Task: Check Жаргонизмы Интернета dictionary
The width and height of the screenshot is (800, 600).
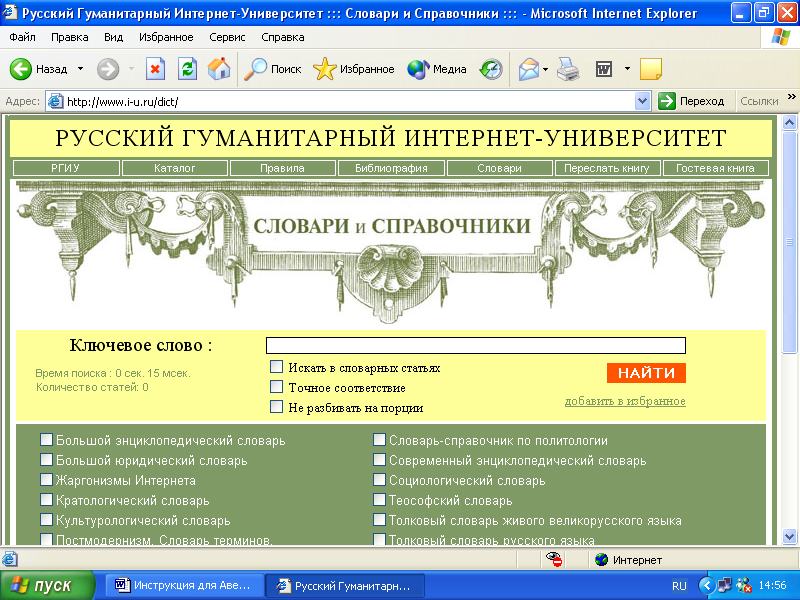Action: (46, 480)
